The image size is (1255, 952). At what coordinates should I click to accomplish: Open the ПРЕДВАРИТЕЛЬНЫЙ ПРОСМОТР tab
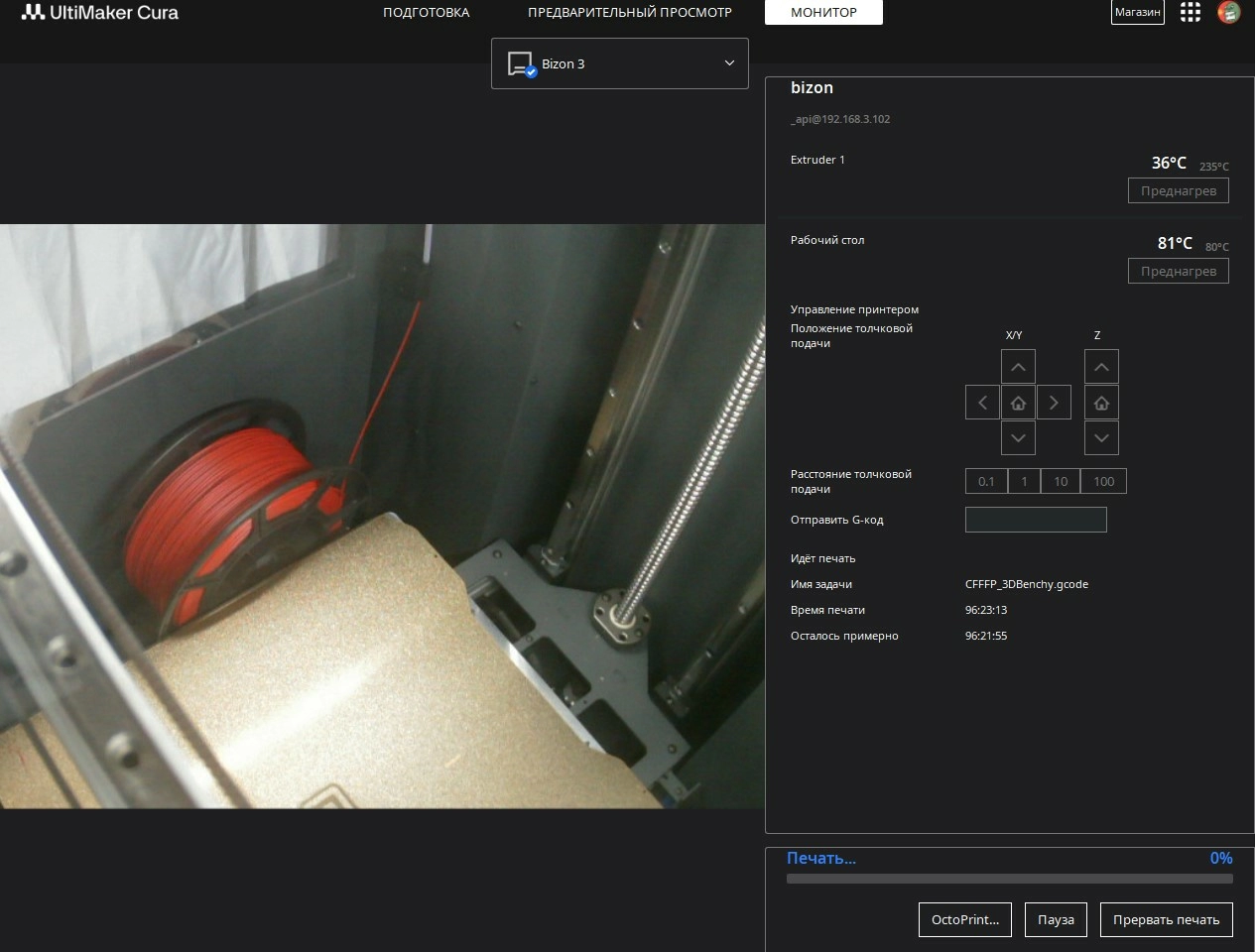click(629, 12)
